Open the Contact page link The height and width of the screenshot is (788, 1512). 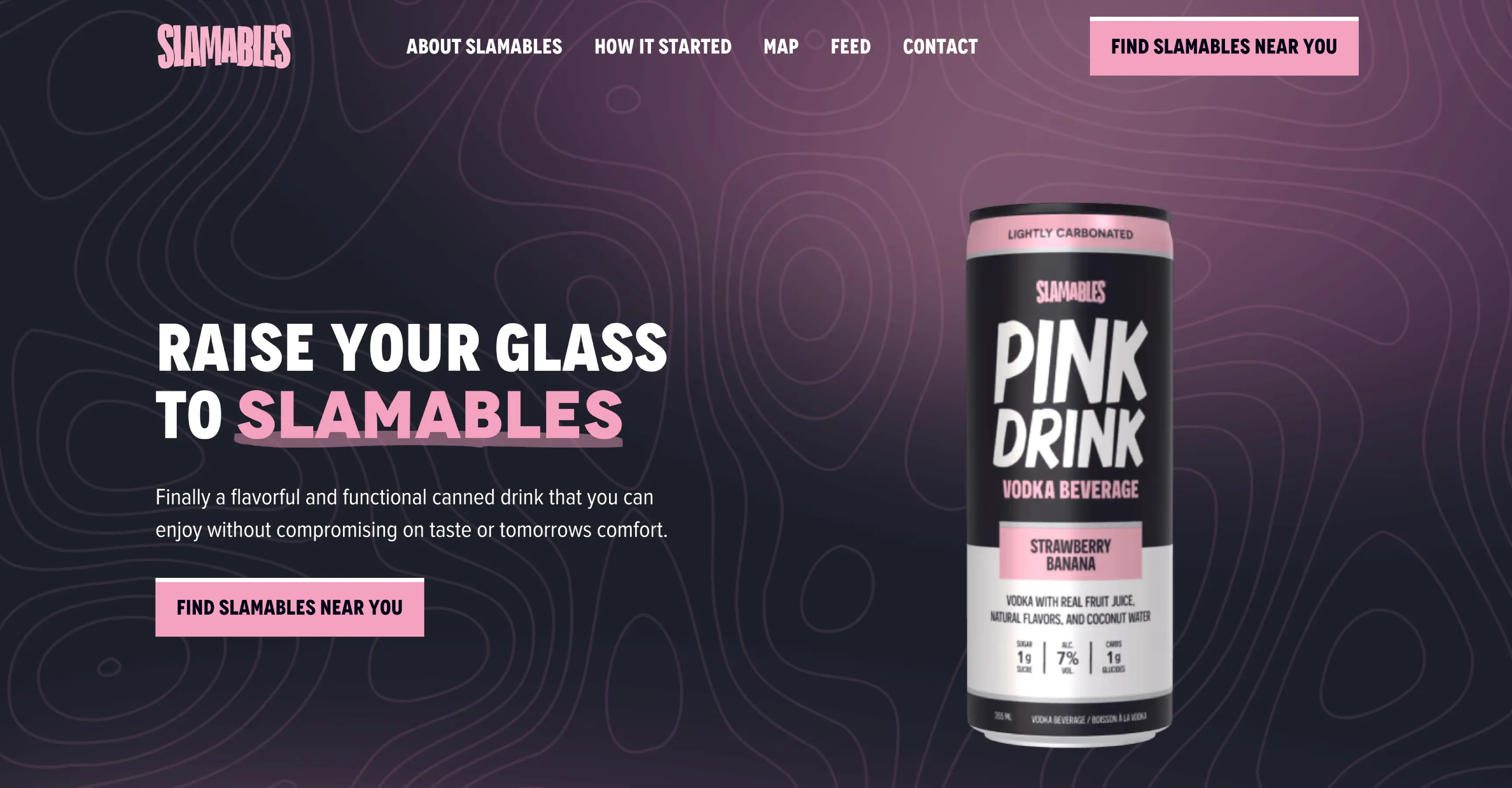pos(940,46)
